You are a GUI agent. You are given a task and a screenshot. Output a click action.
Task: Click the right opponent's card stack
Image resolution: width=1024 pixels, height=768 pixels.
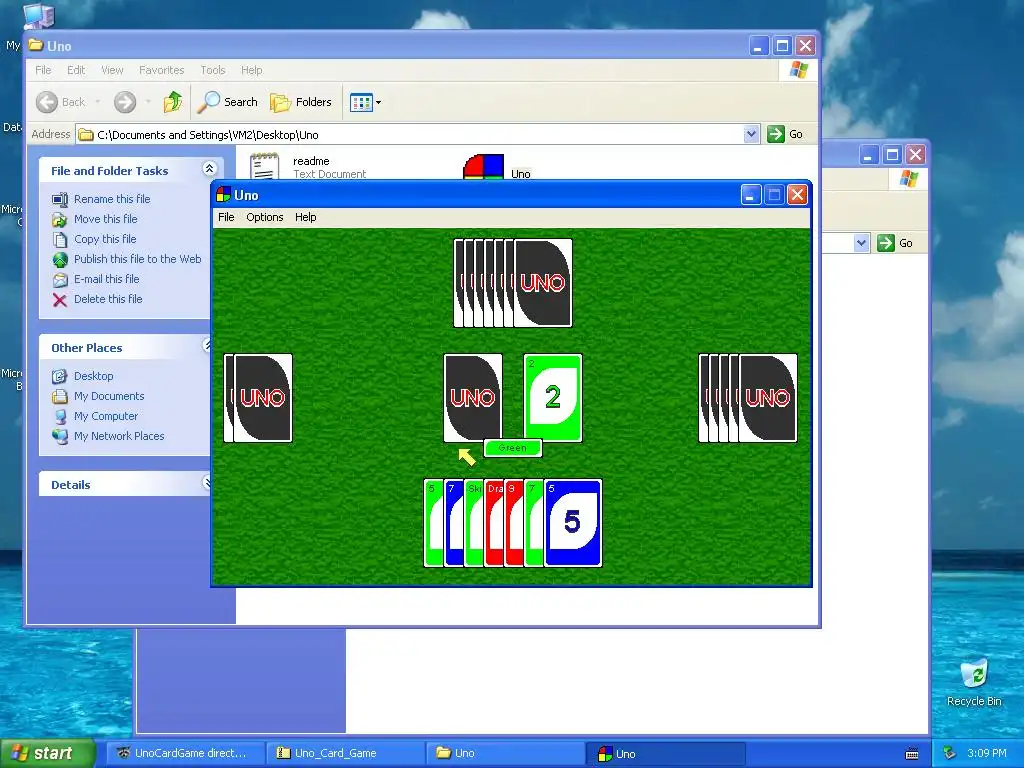(x=748, y=398)
